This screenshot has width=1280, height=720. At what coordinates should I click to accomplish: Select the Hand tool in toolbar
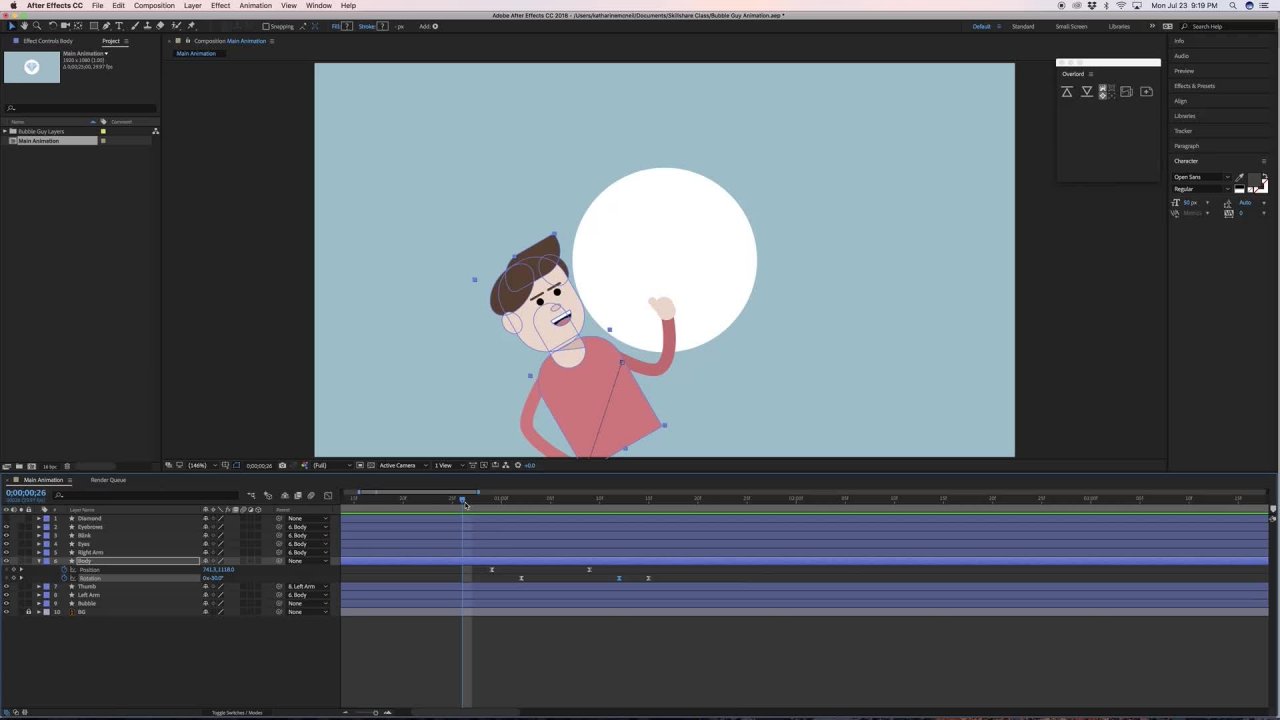(x=24, y=26)
